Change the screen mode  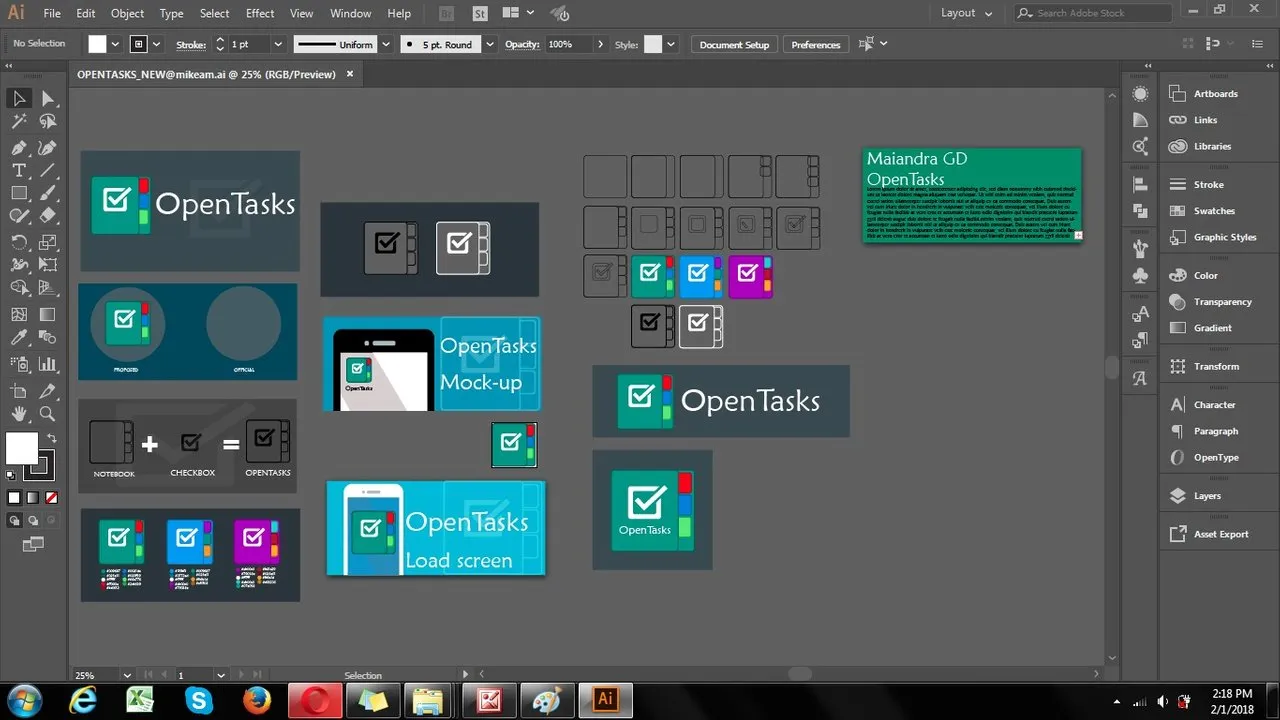pos(33,544)
